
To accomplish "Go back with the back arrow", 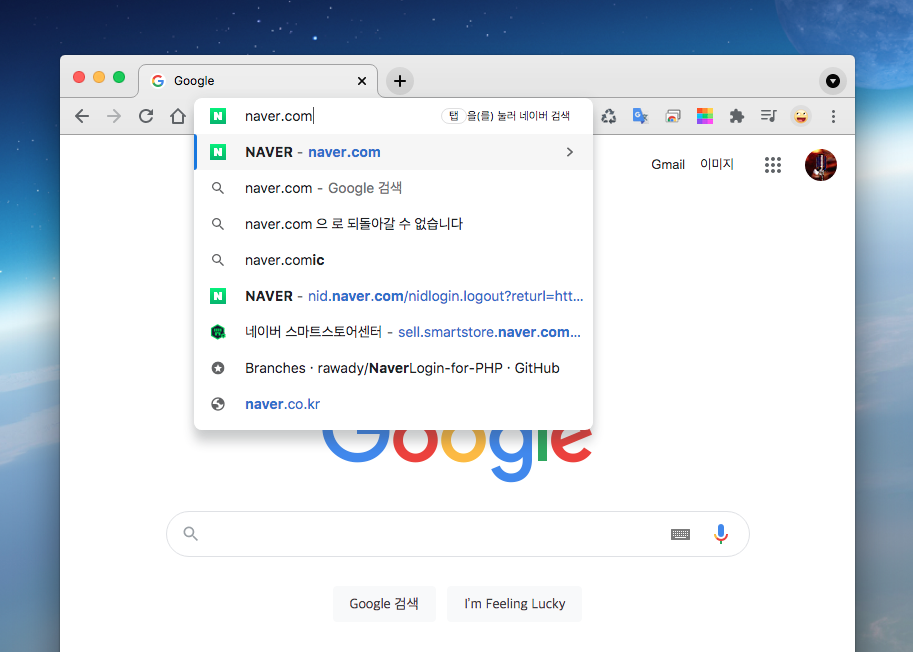I will 82,116.
